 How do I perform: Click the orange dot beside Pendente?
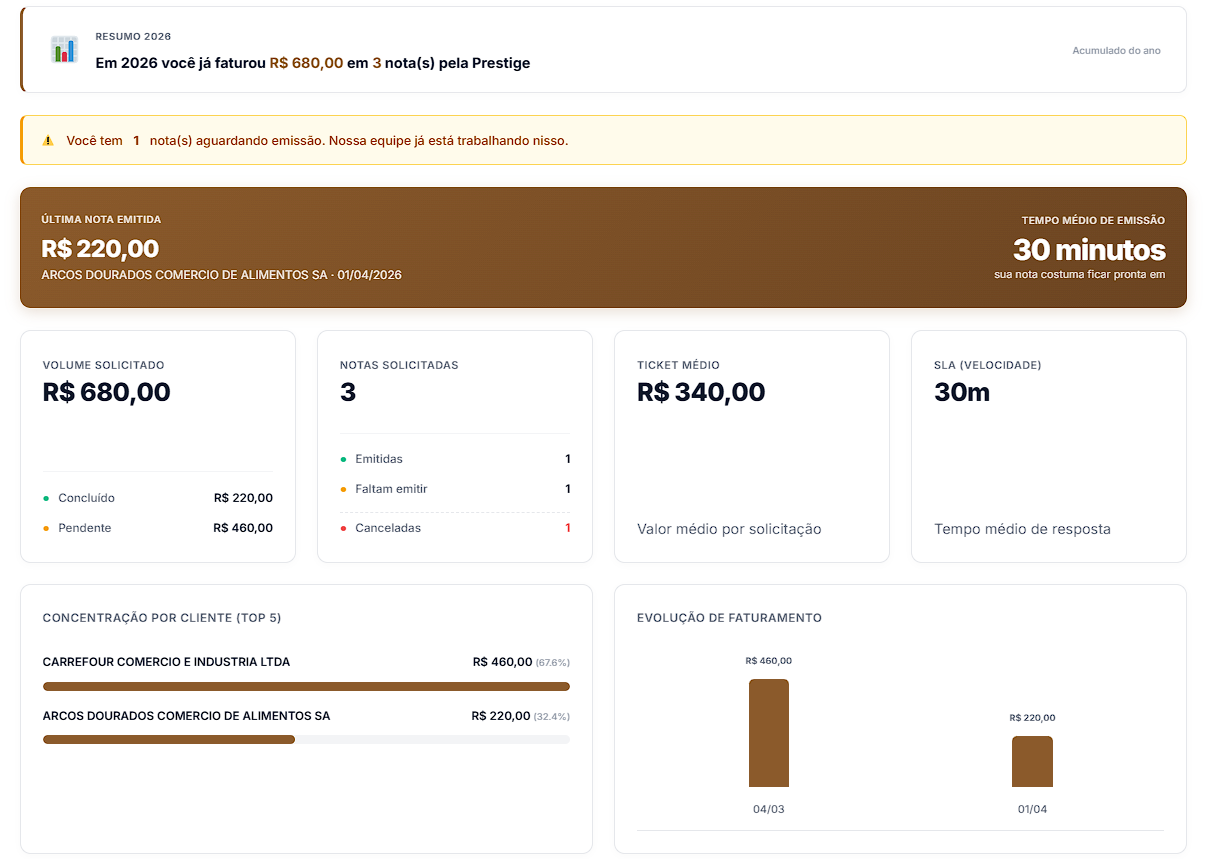coord(46,528)
